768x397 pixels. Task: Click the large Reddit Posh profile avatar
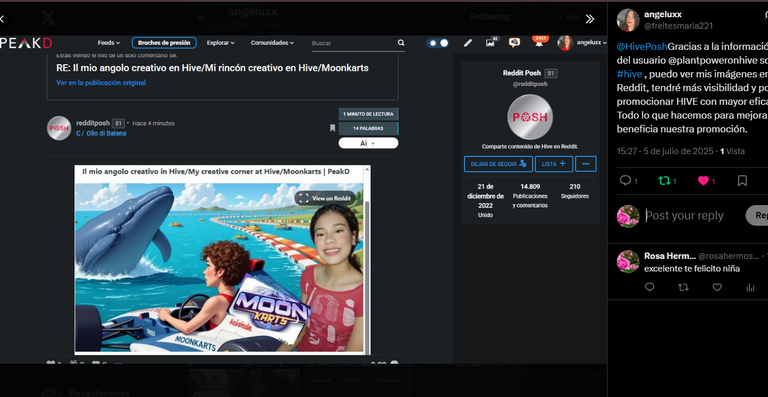[530, 117]
